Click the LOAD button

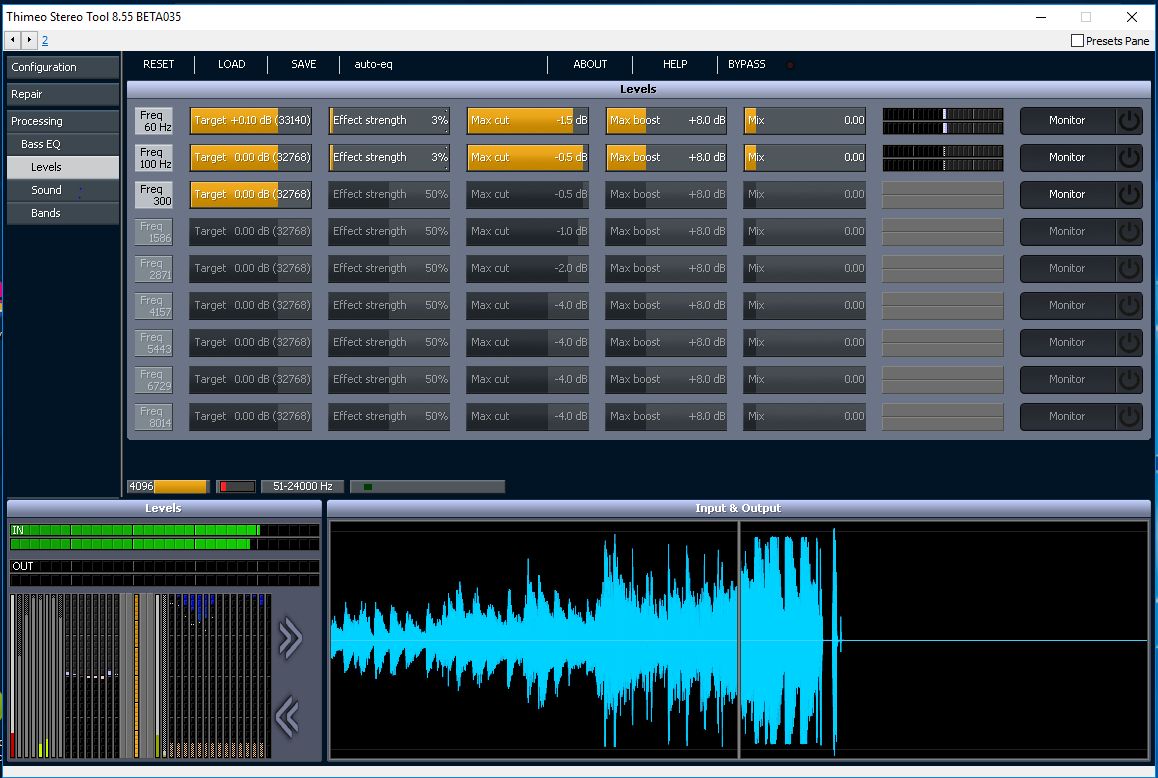(x=231, y=64)
